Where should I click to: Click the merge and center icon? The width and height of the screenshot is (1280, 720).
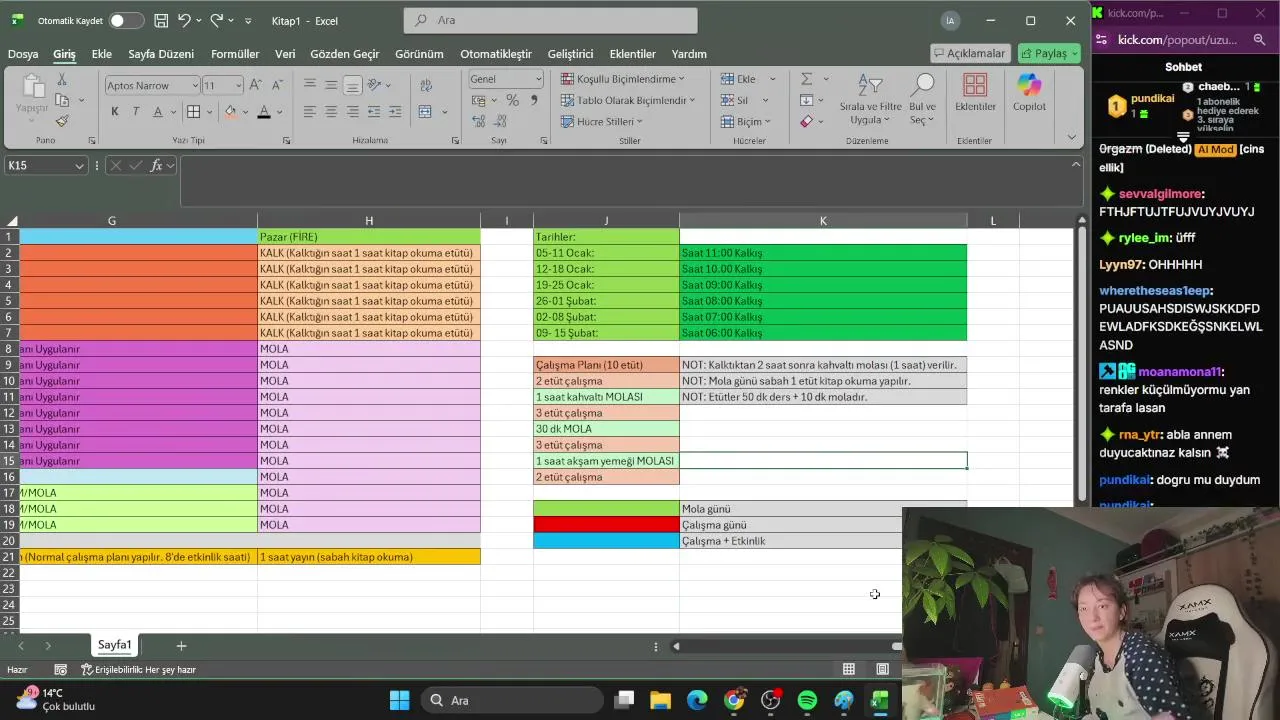pos(425,112)
